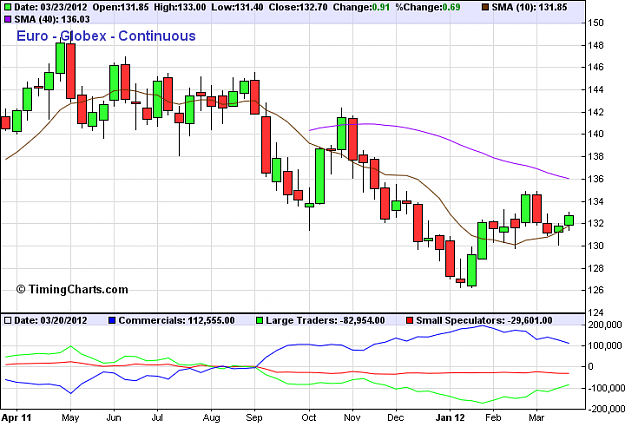Screen dimensions: 625x440
Task: Click the 146 price axis label
Action: coord(596,67)
